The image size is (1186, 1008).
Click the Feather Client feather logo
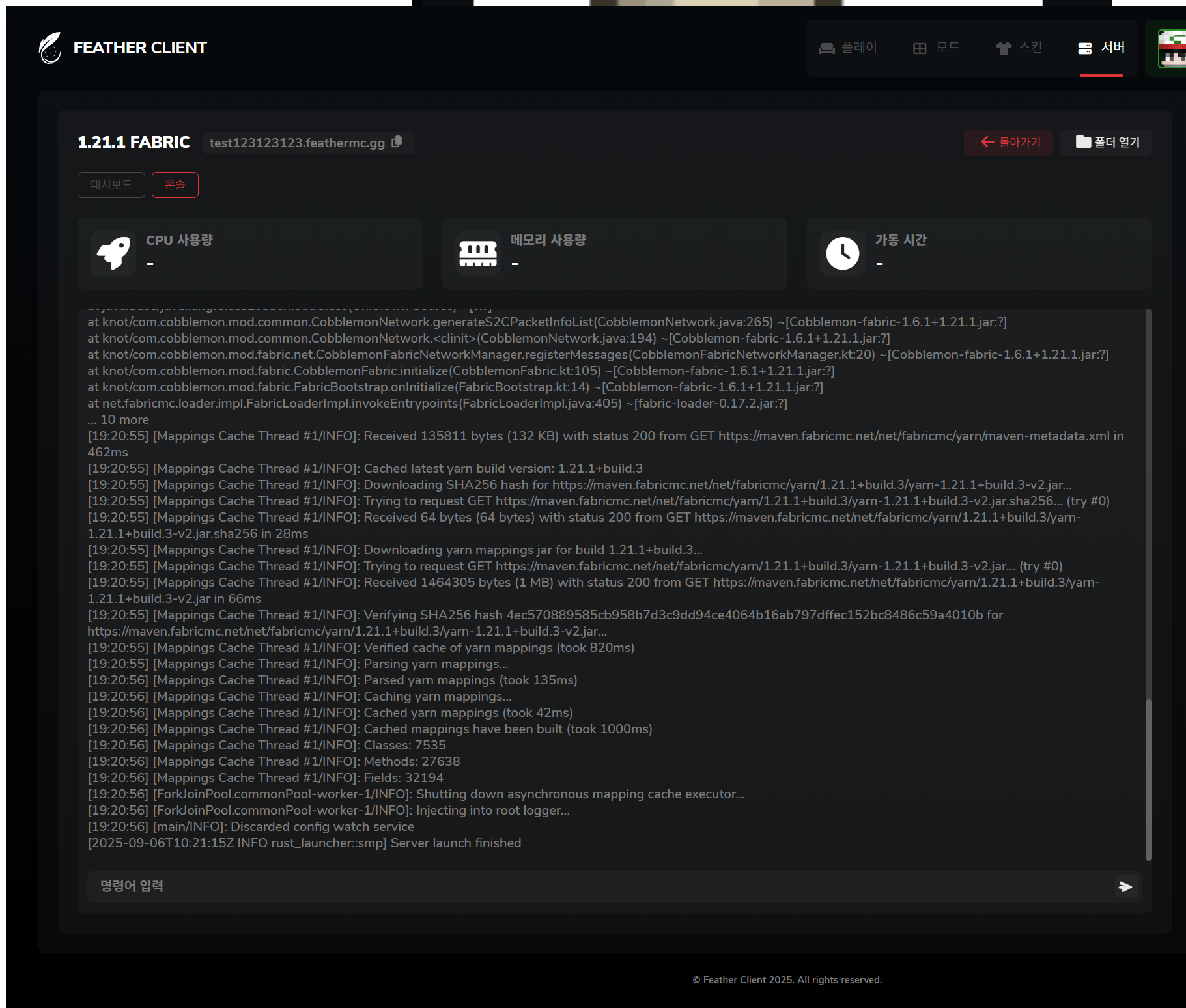[x=50, y=48]
